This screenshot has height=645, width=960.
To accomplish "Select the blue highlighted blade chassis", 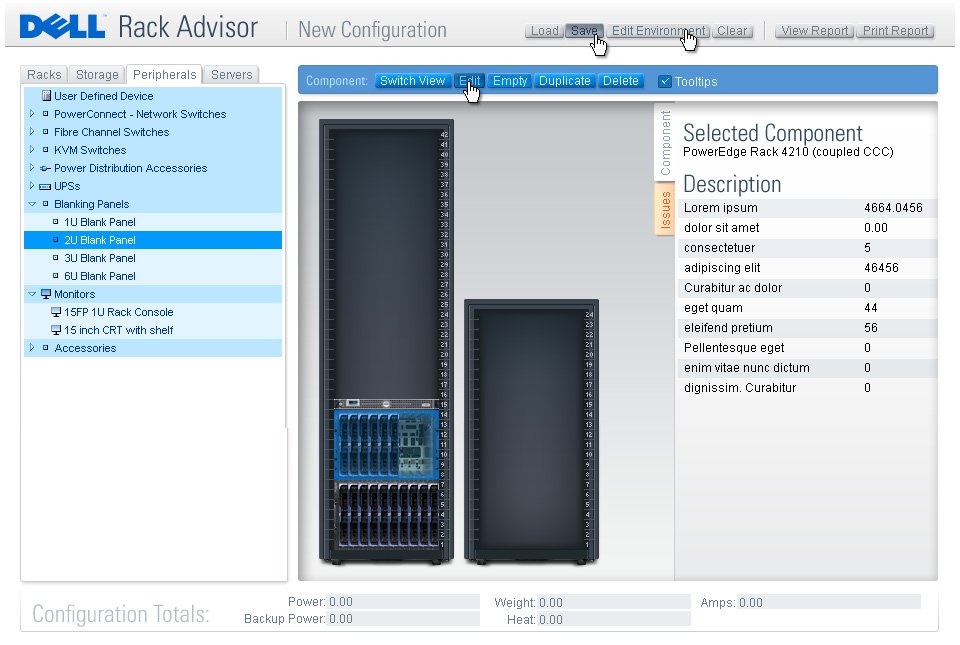I will coord(387,444).
